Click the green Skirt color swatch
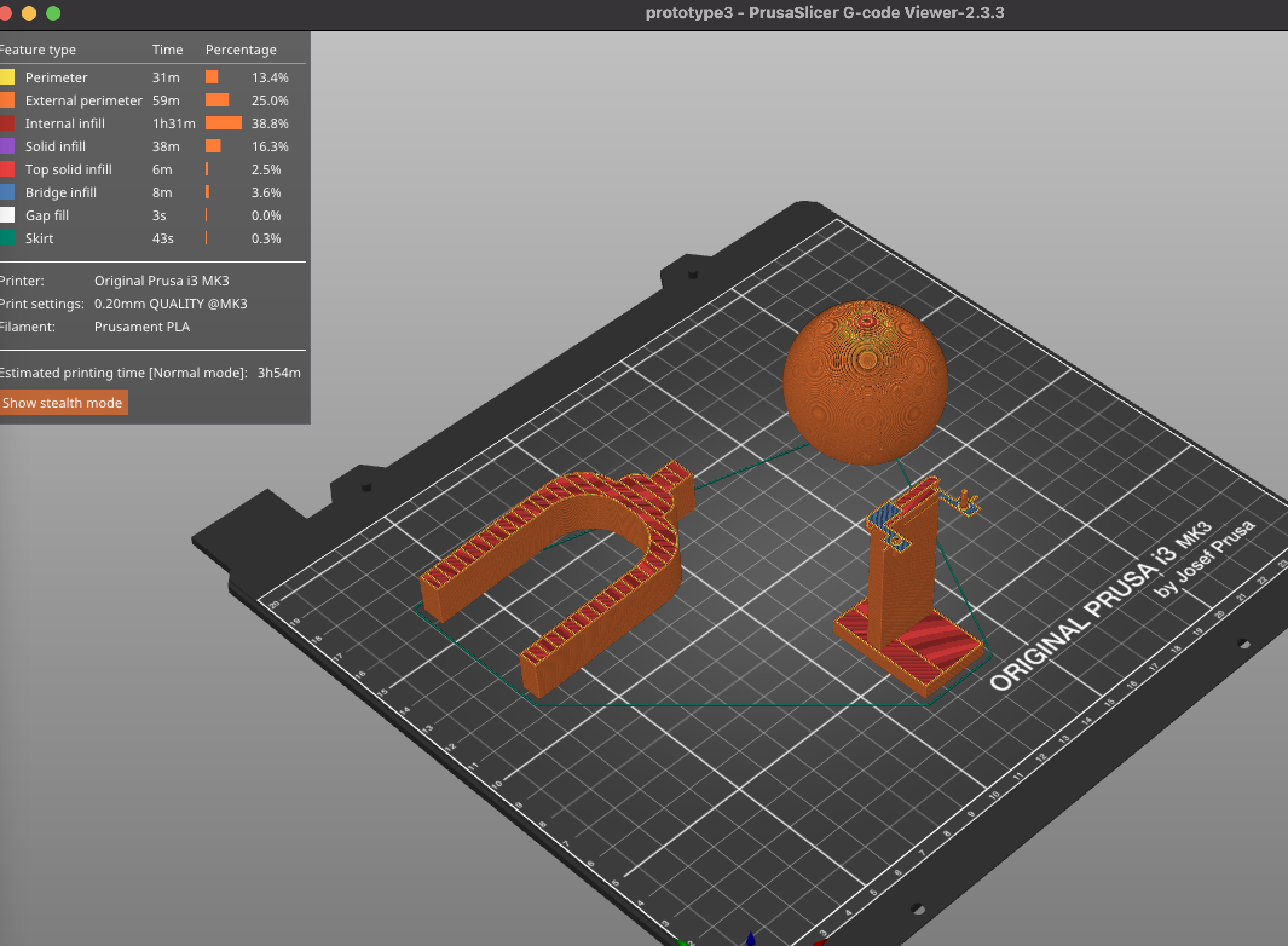 click(7, 238)
